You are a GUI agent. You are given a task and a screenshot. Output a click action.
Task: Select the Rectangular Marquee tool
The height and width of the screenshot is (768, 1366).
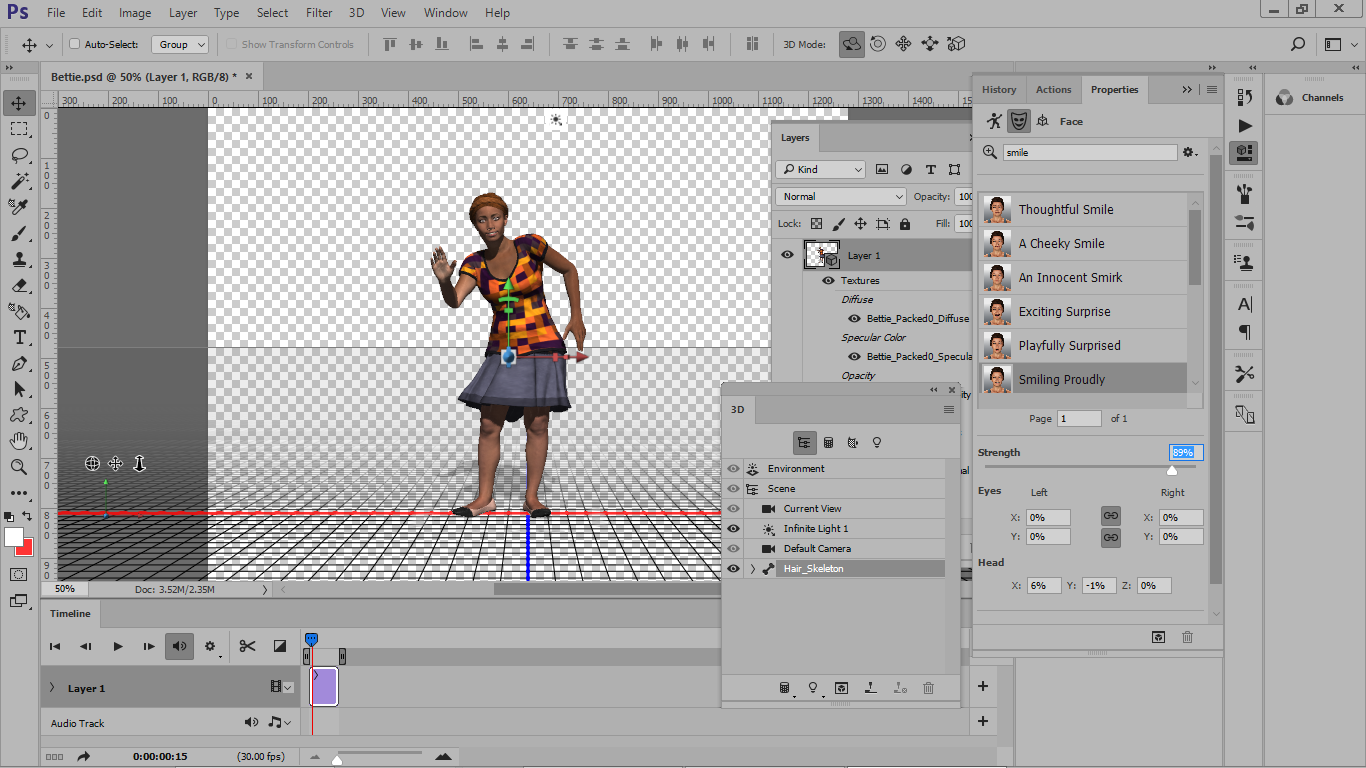pyautogui.click(x=19, y=129)
